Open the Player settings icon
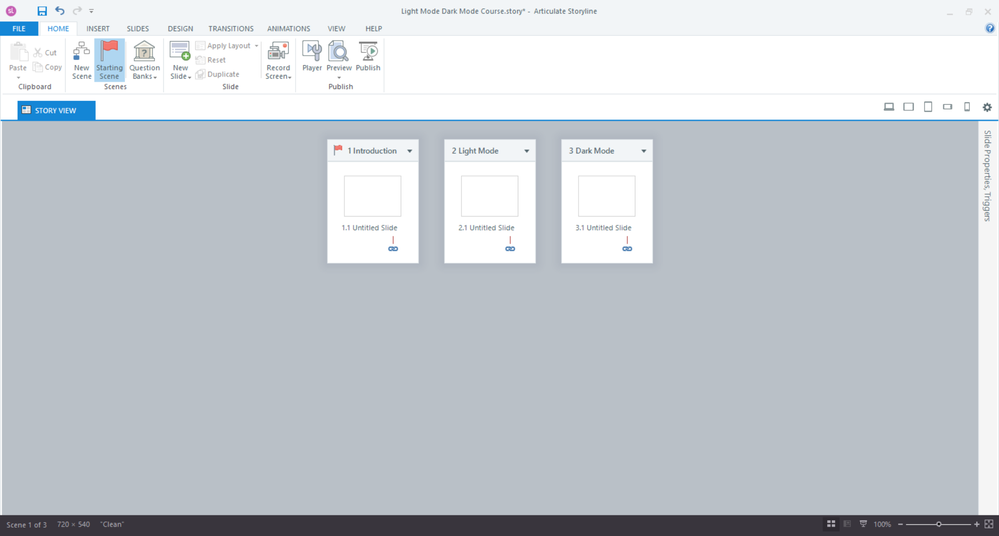The image size is (999, 536). point(312,52)
